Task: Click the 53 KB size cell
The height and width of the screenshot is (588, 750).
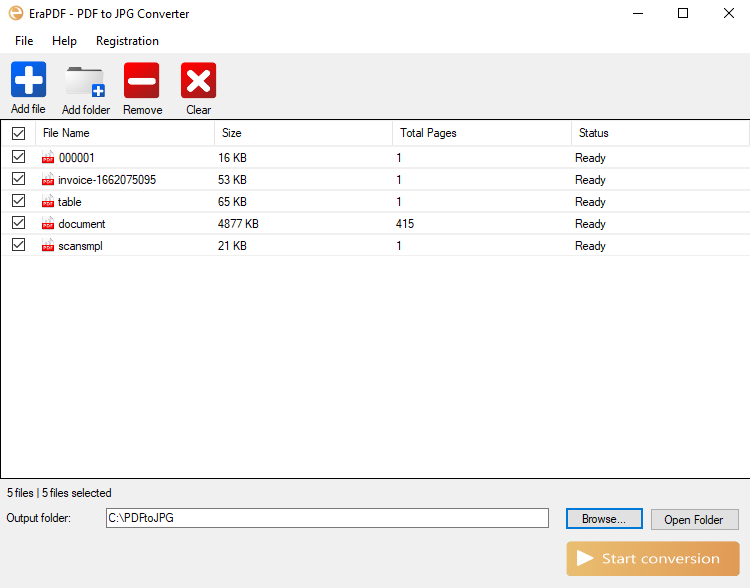Action: click(232, 179)
